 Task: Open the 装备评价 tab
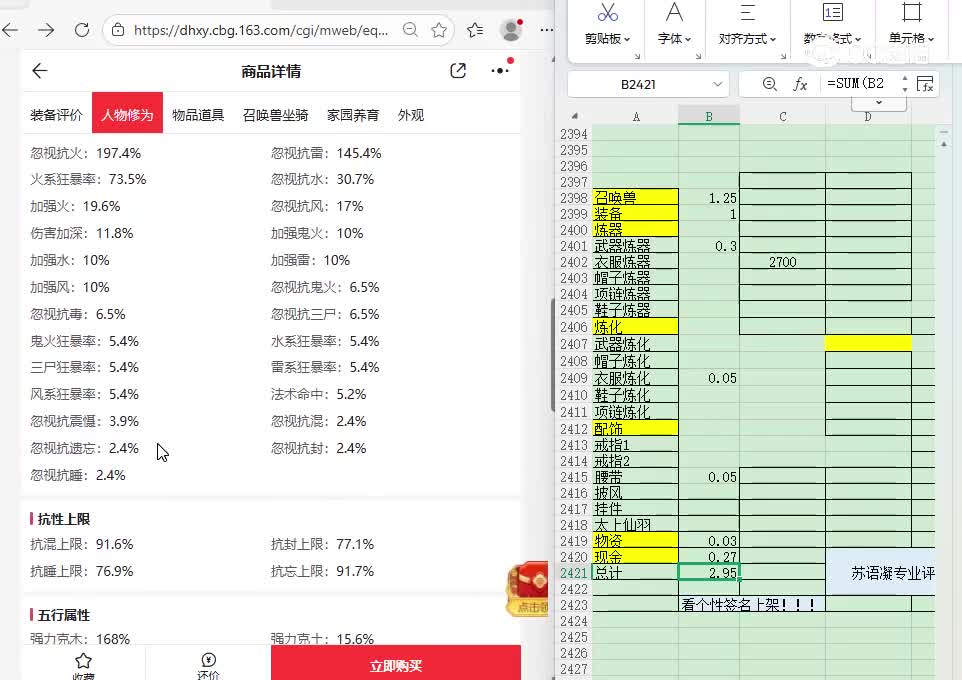56,115
